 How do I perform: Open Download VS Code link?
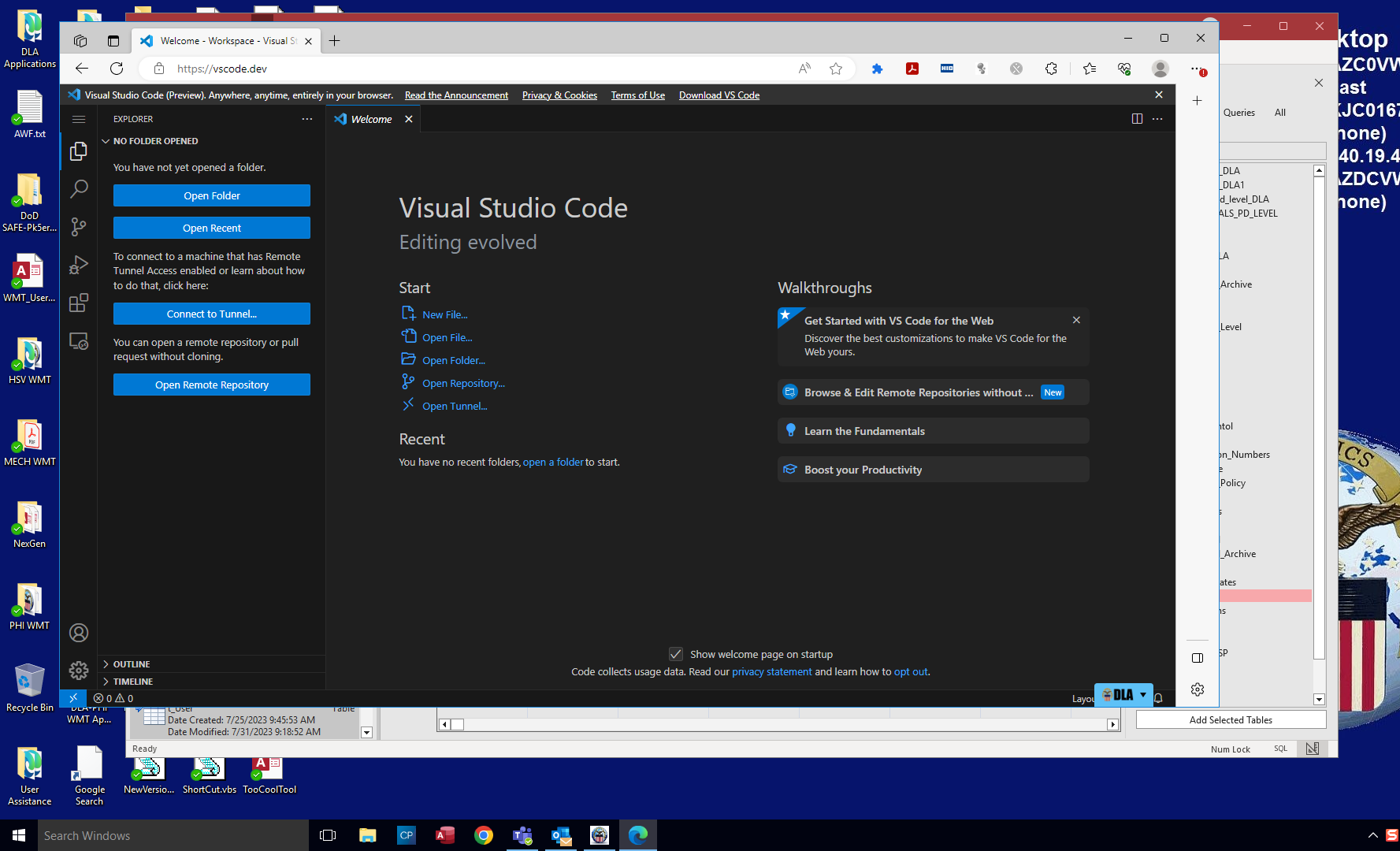tap(719, 95)
